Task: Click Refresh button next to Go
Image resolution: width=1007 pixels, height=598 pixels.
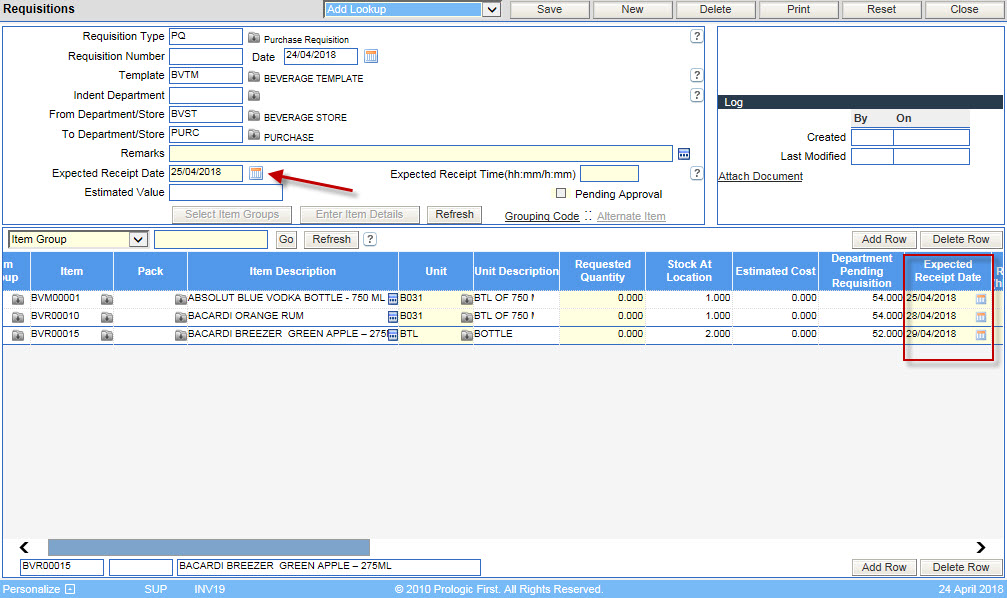Action: pyautogui.click(x=331, y=240)
